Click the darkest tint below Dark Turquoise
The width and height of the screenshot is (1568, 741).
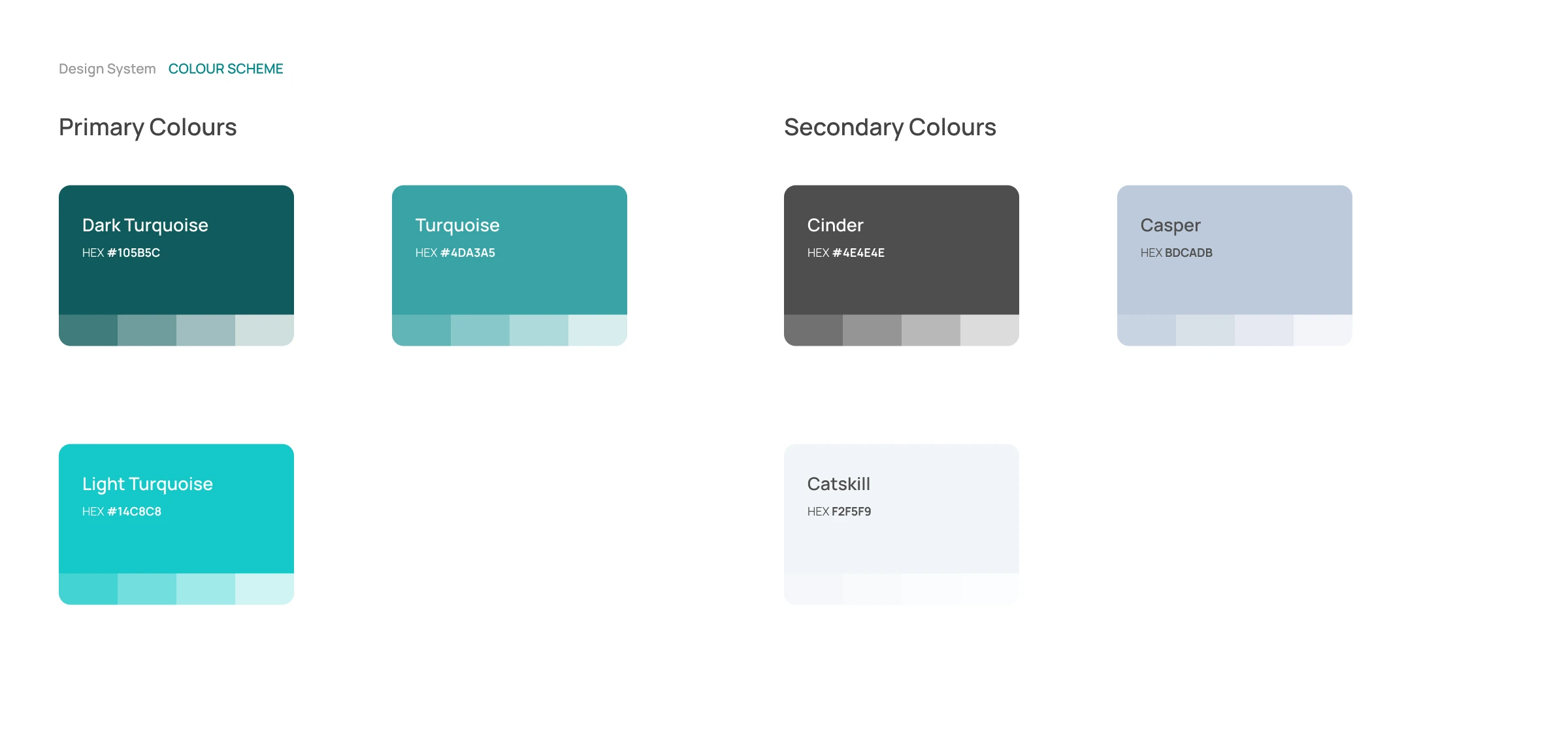88,330
